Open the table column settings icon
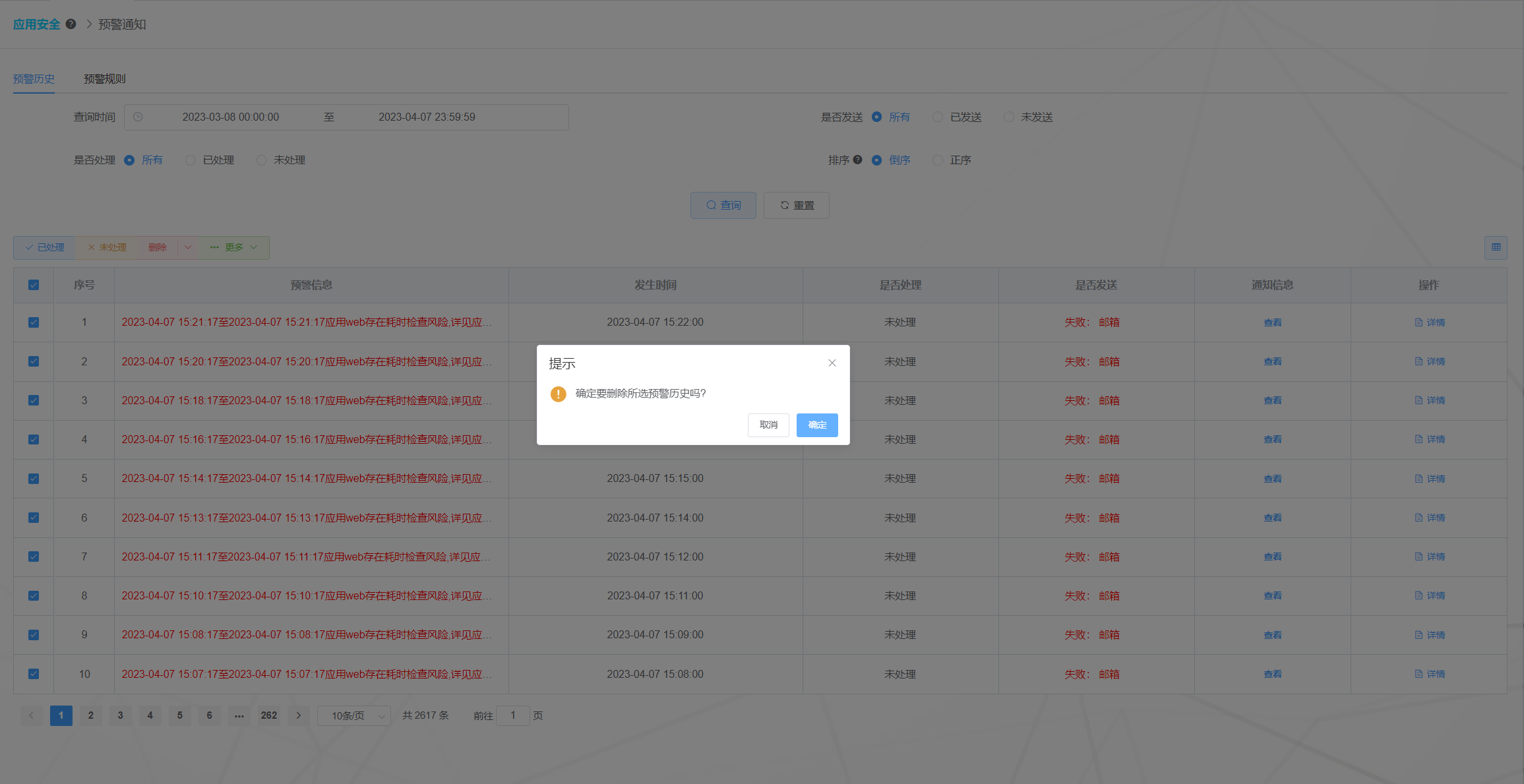 [1496, 247]
